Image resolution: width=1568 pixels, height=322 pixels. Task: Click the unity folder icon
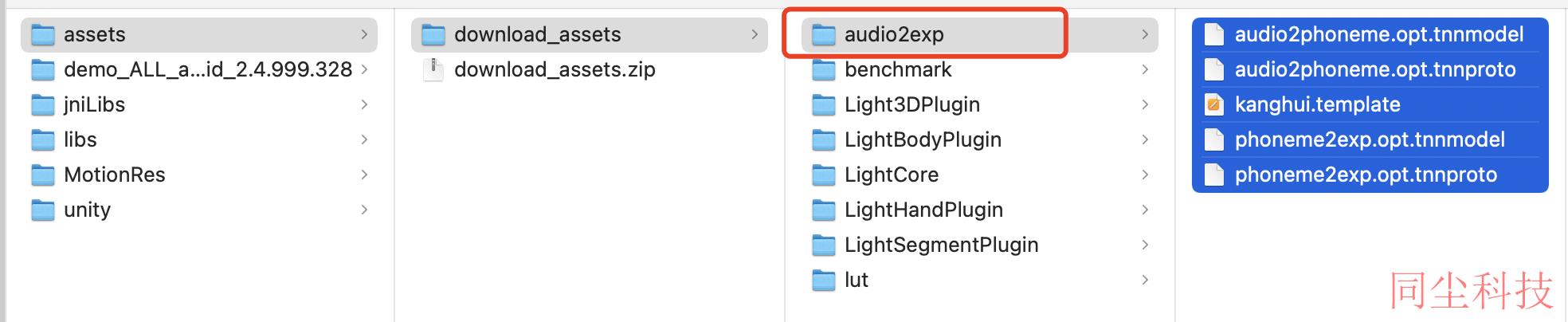[42, 210]
